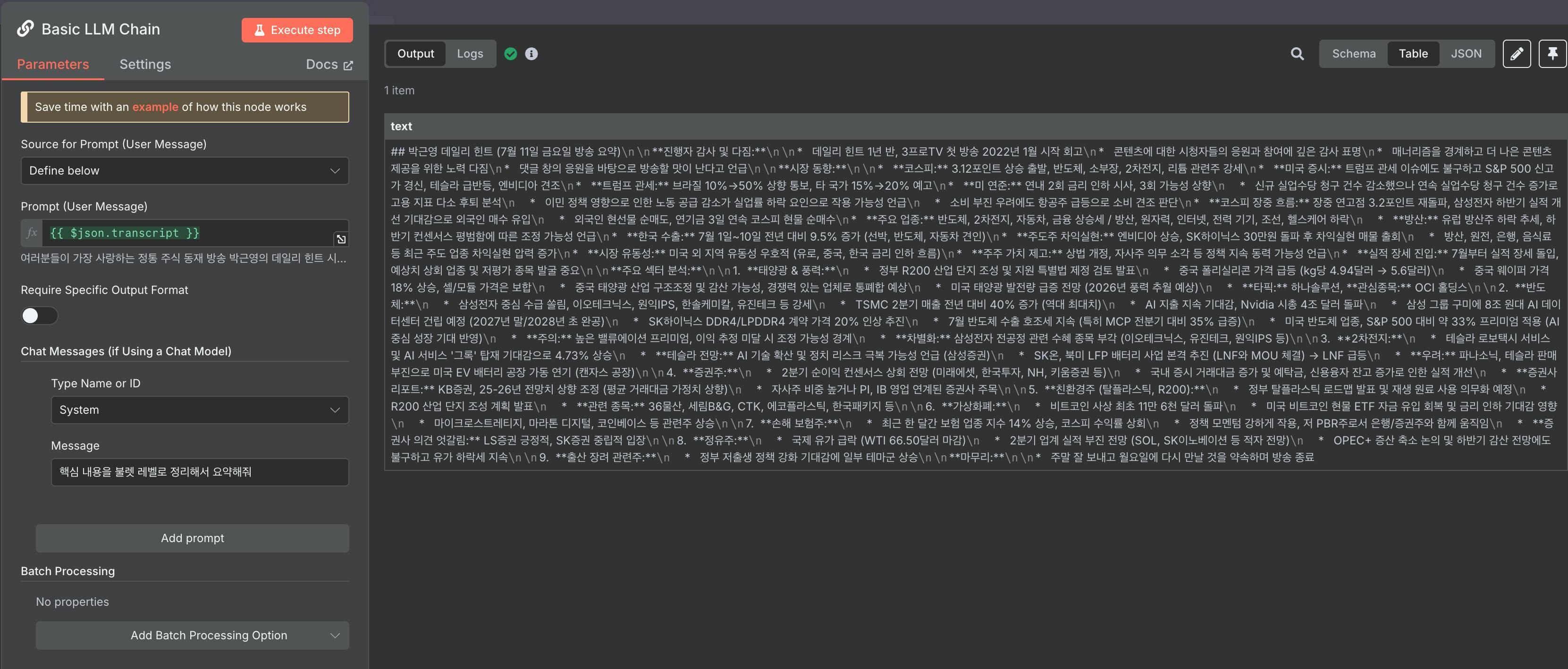Open Add Batch Processing Option dropdown

pyautogui.click(x=193, y=636)
